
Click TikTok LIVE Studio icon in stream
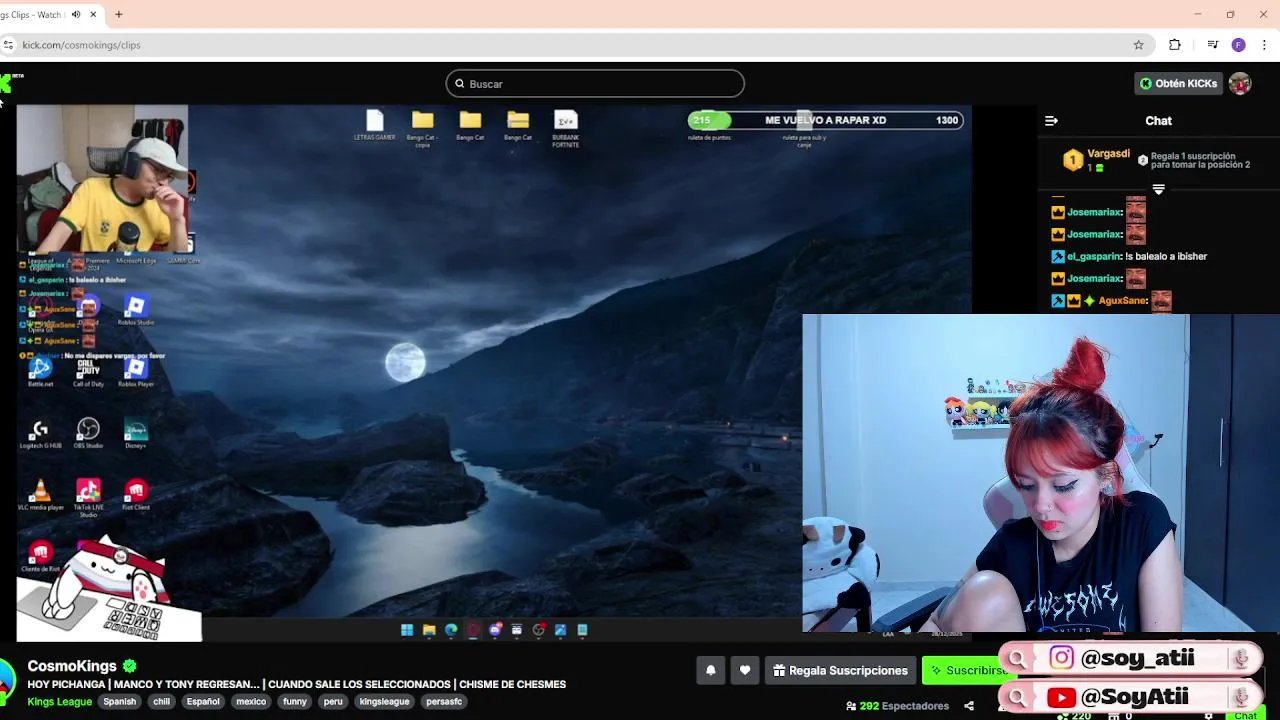pyautogui.click(x=88, y=497)
